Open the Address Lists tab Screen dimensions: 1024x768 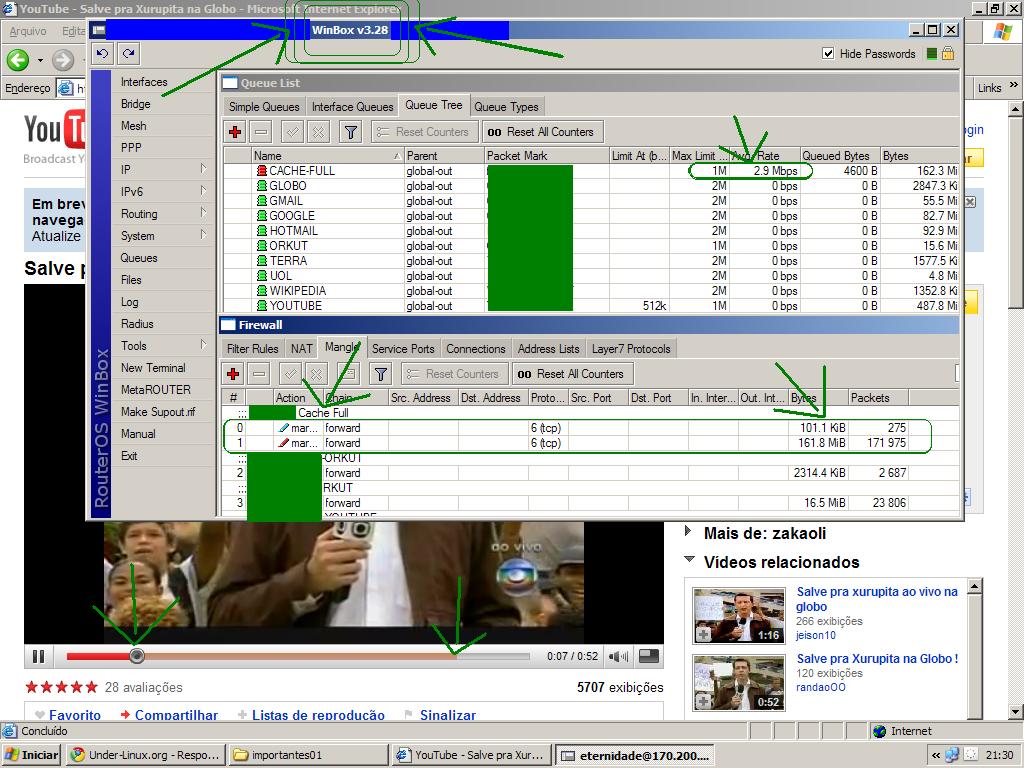point(549,349)
